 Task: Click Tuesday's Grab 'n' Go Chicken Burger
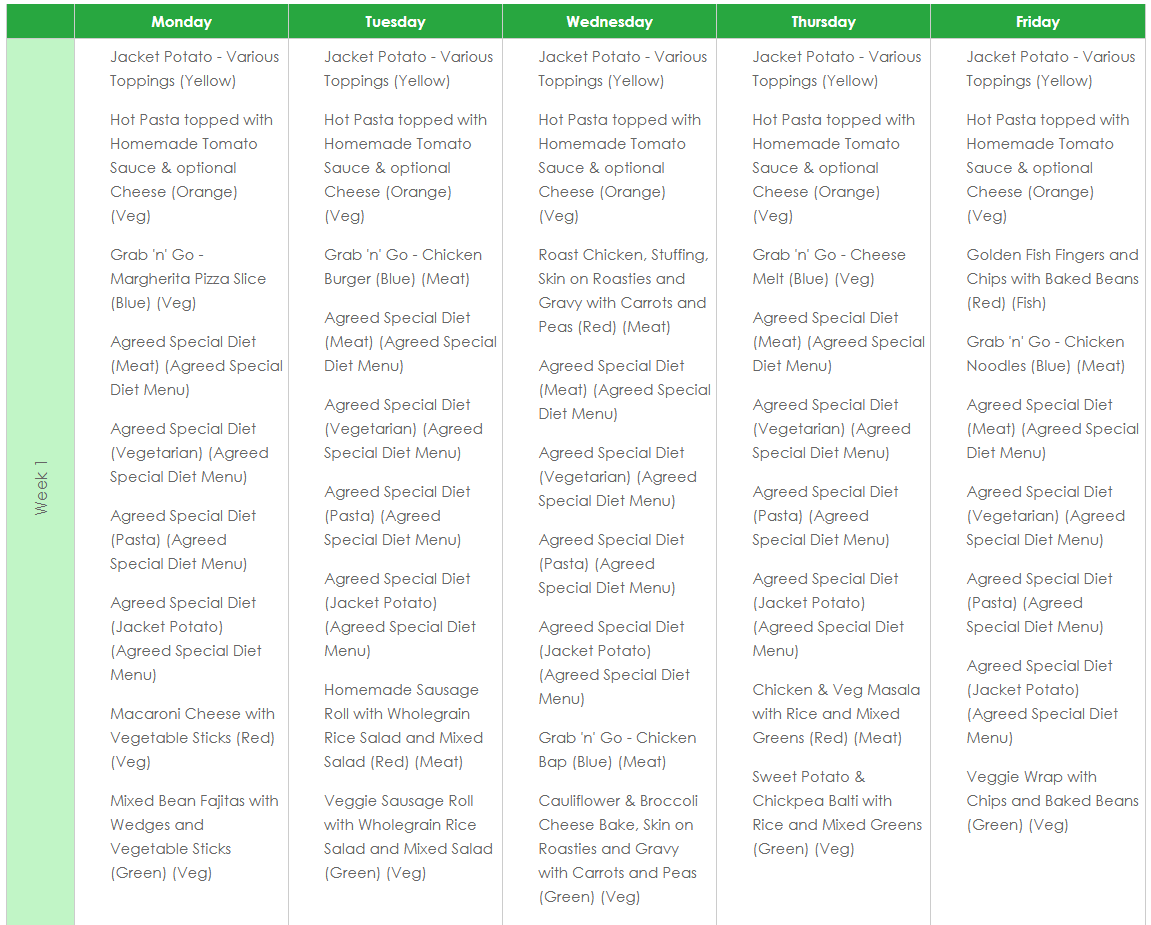(x=402, y=267)
